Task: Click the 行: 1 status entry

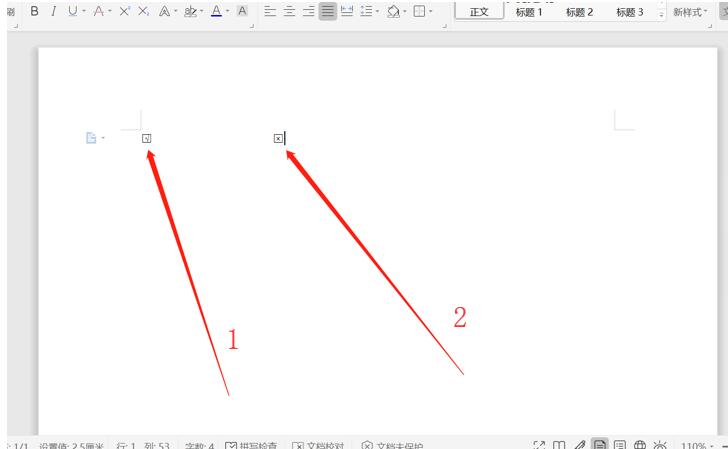Action: (126, 445)
